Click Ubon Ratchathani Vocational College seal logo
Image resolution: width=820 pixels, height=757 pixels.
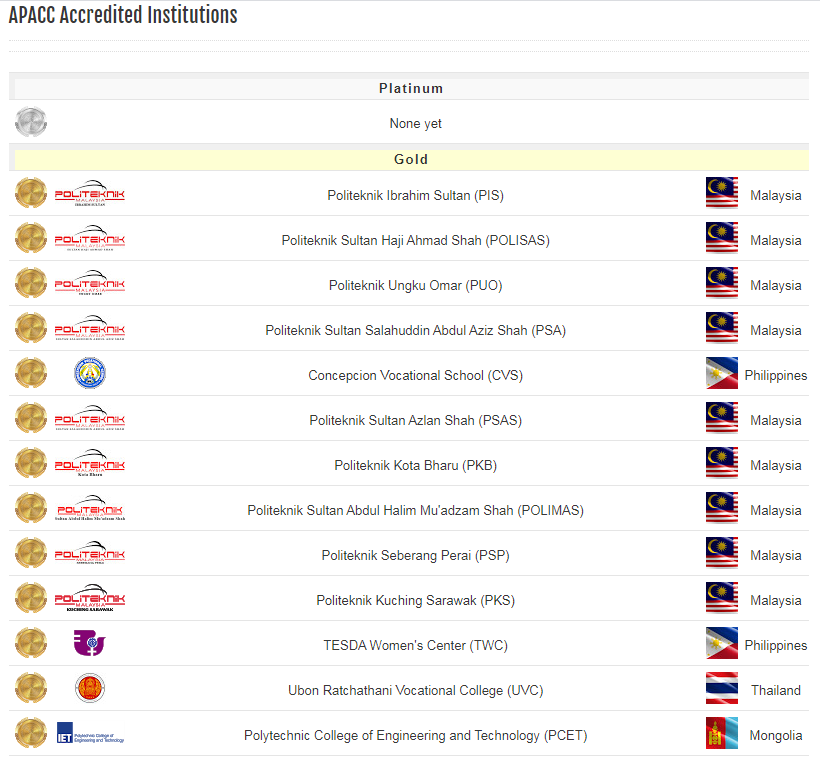pyautogui.click(x=90, y=689)
